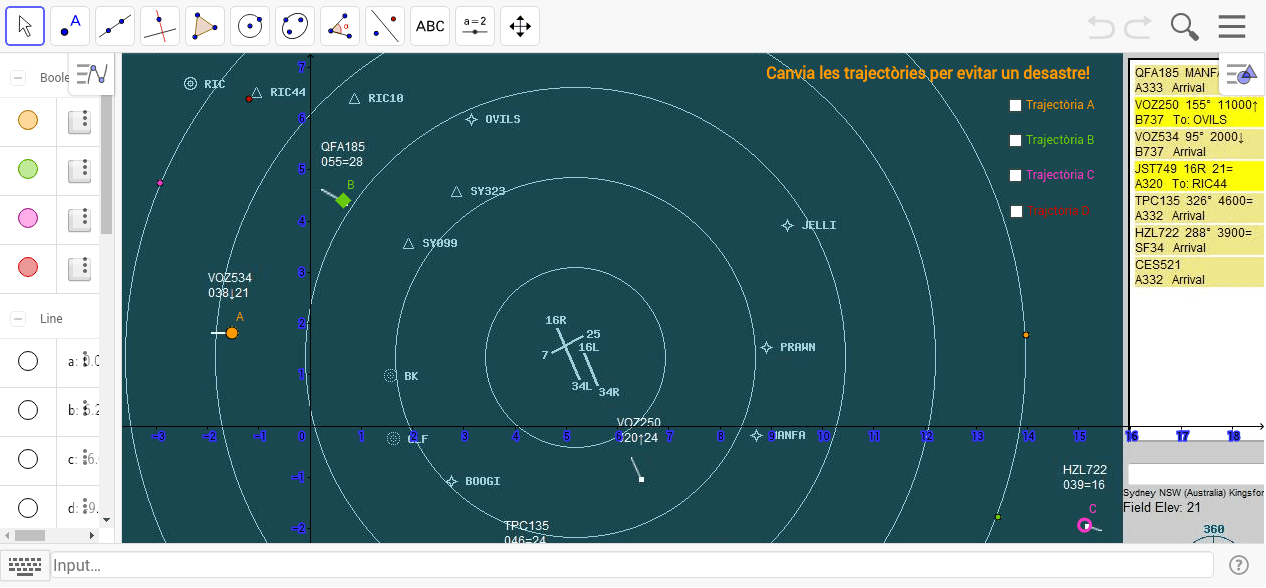Select the Ellipse tool
Image resolution: width=1266 pixels, height=588 pixels.
[x=295, y=26]
